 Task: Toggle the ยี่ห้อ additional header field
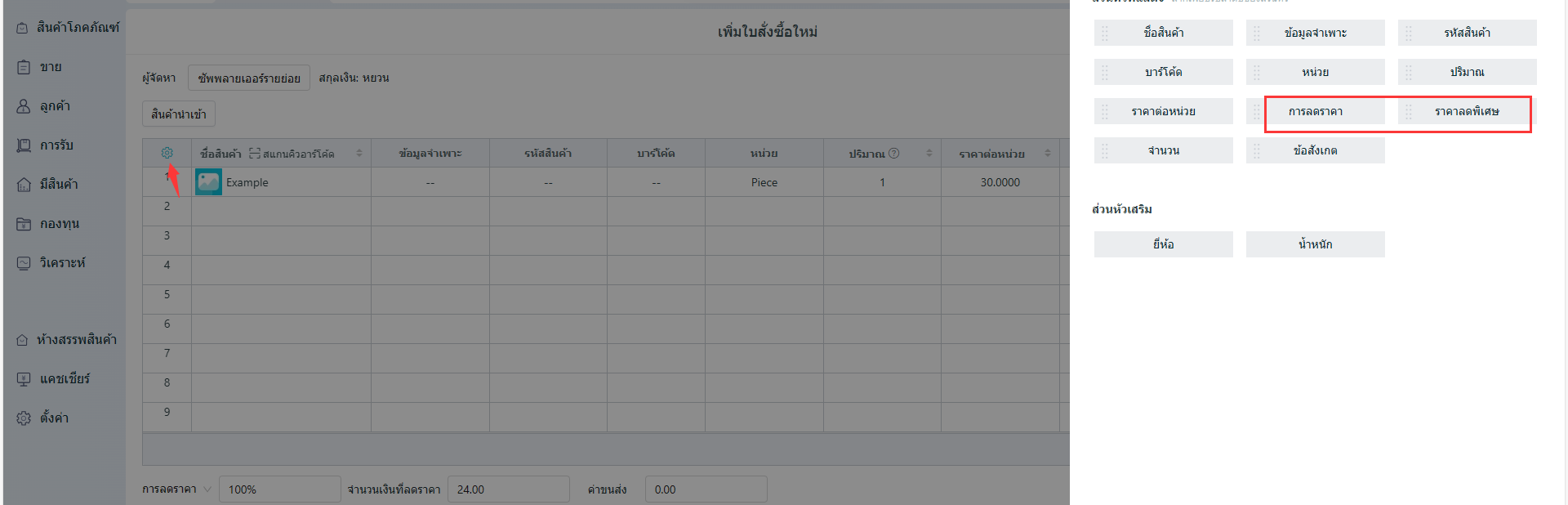tap(1163, 244)
